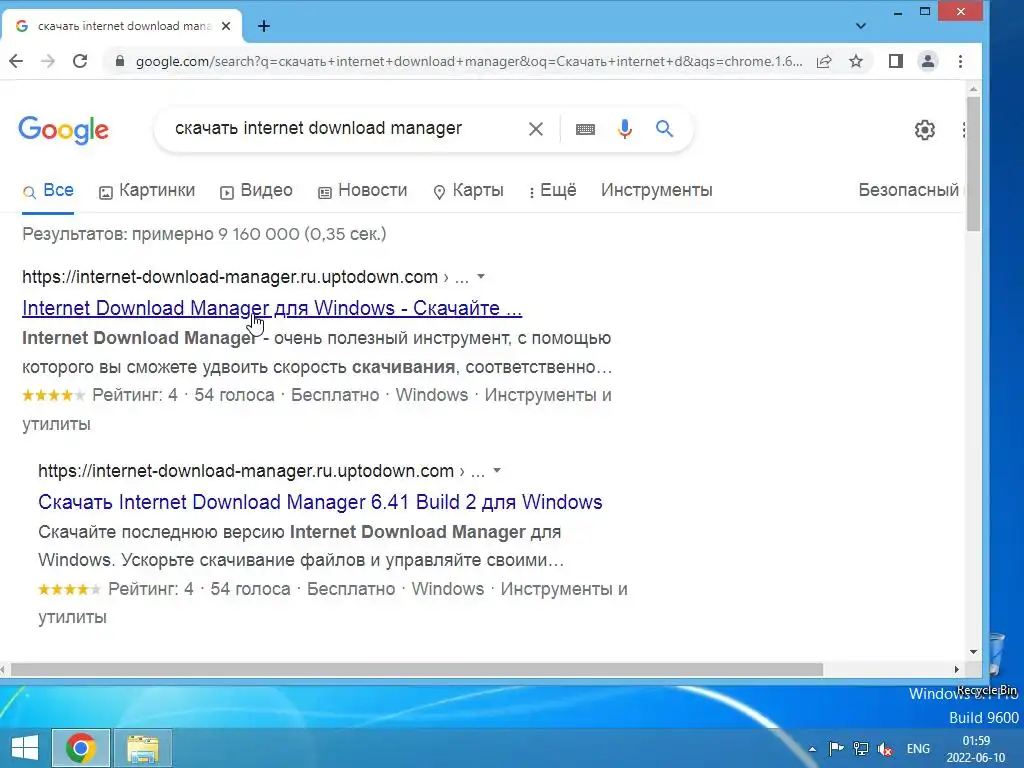Share this page from address bar
The width and height of the screenshot is (1024, 768).
[824, 61]
